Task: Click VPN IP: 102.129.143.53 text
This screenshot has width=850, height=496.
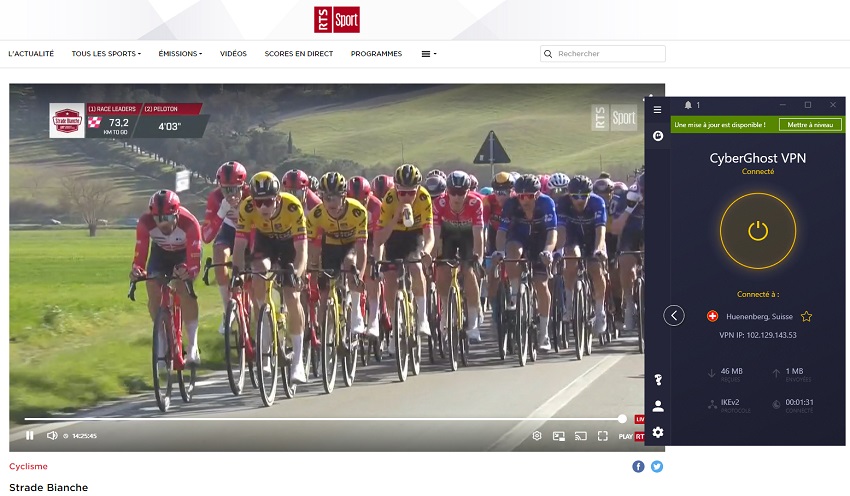Action: (x=758, y=335)
